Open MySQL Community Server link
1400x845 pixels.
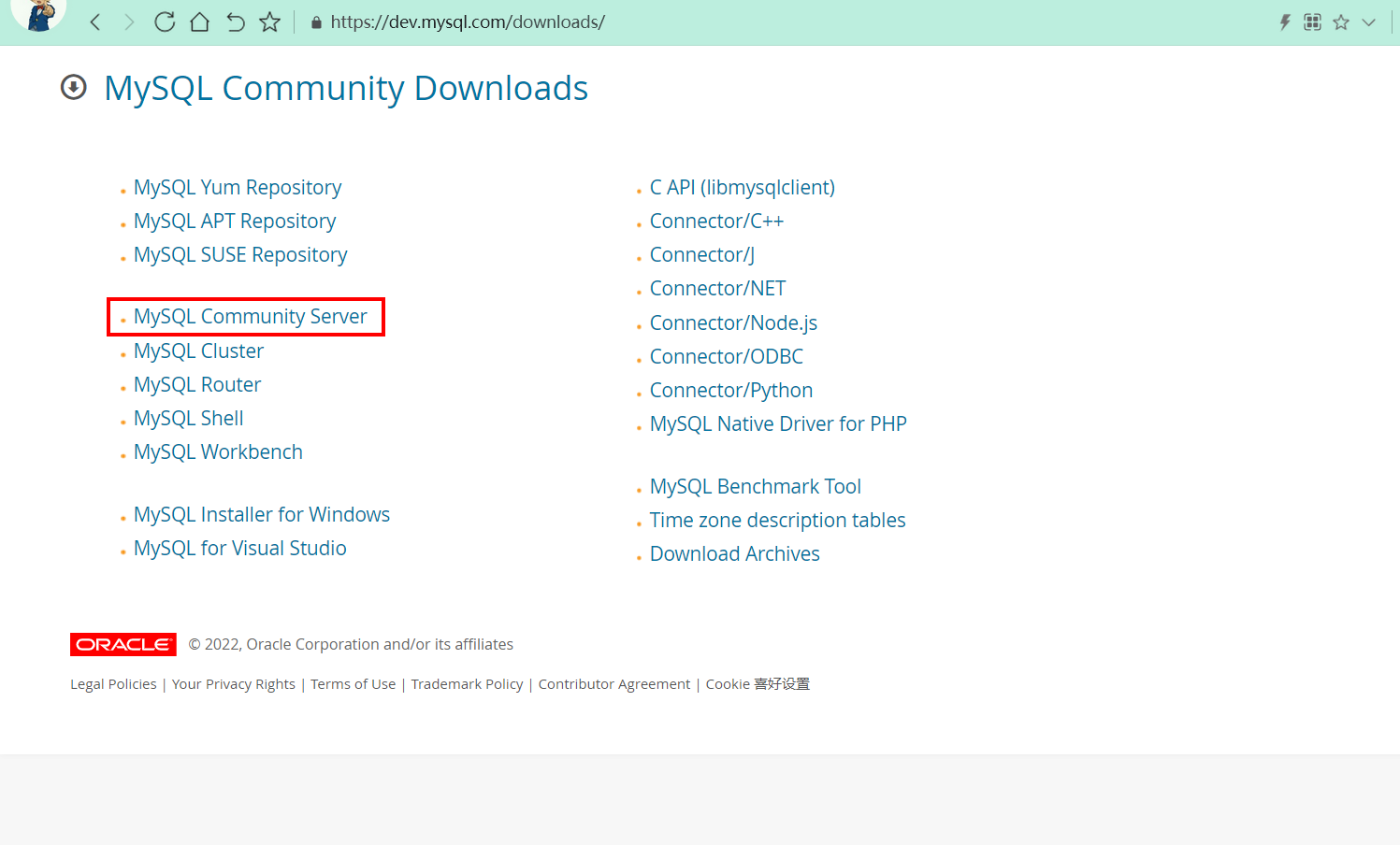click(x=251, y=316)
